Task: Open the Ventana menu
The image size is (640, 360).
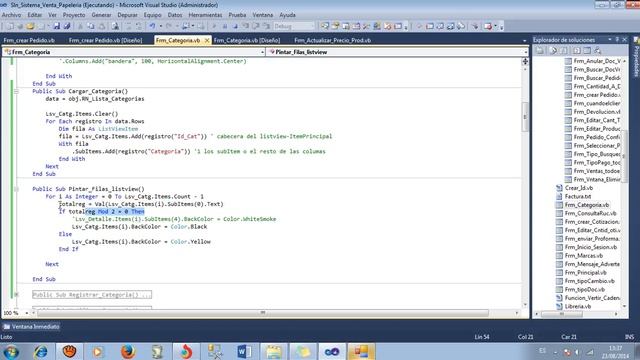Action: (262, 15)
